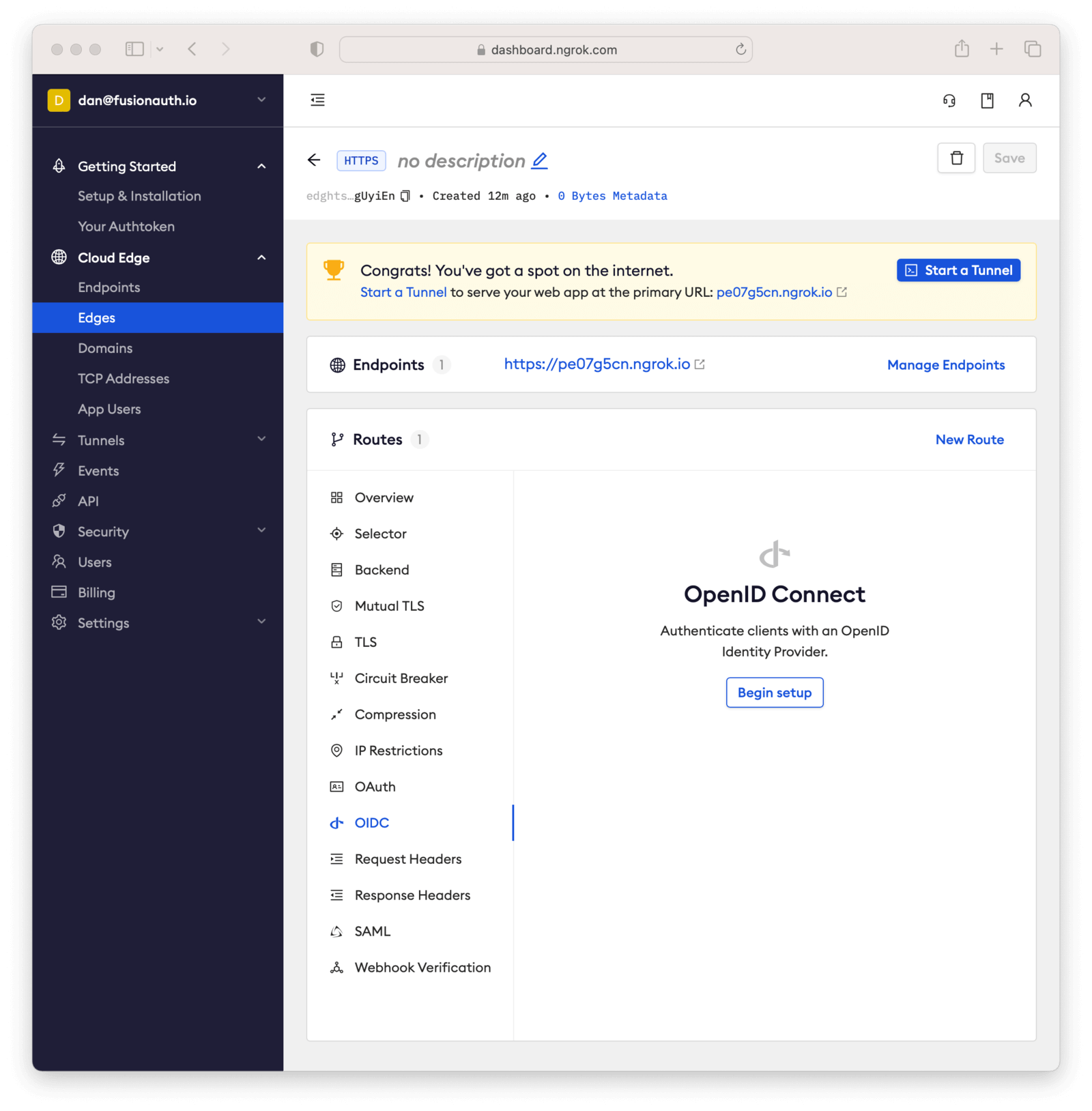The height and width of the screenshot is (1111, 1092).
Task: Edit description with the pencil icon
Action: (540, 161)
